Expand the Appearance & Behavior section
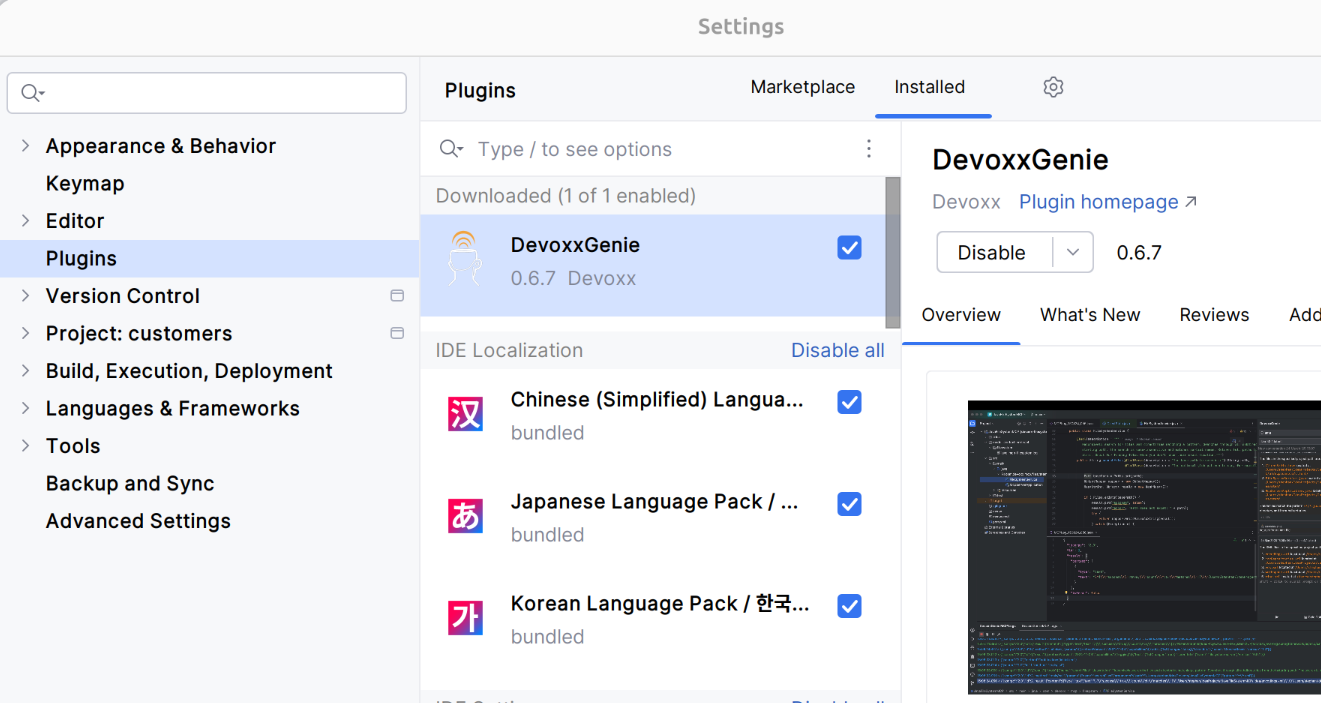 pos(25,146)
